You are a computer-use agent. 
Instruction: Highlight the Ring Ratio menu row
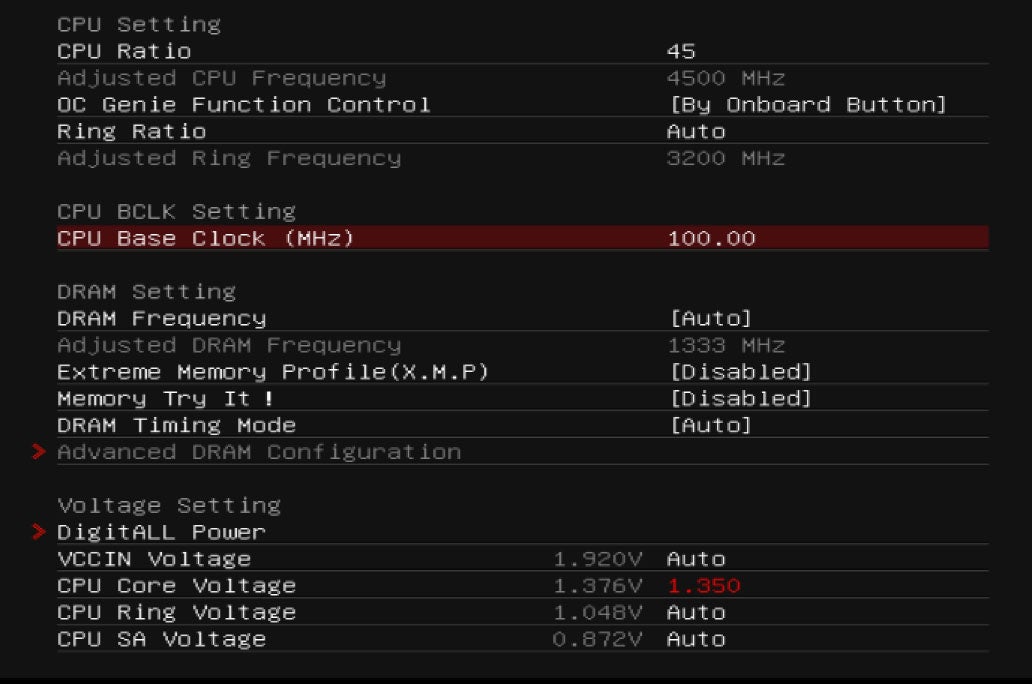click(131, 132)
